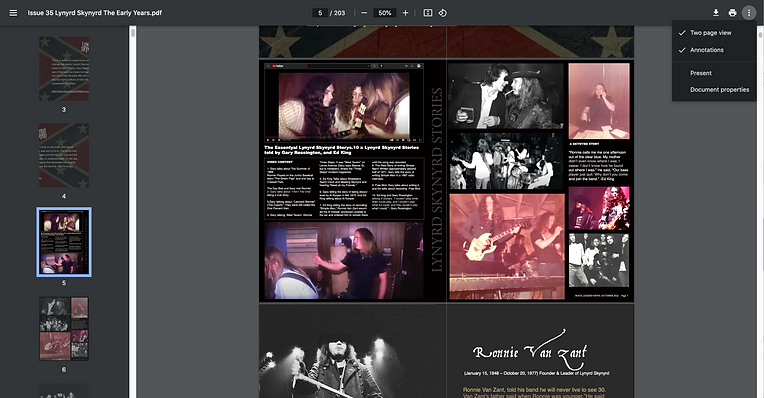Open page 6 thumbnail
The height and width of the screenshot is (398, 764).
click(x=64, y=329)
